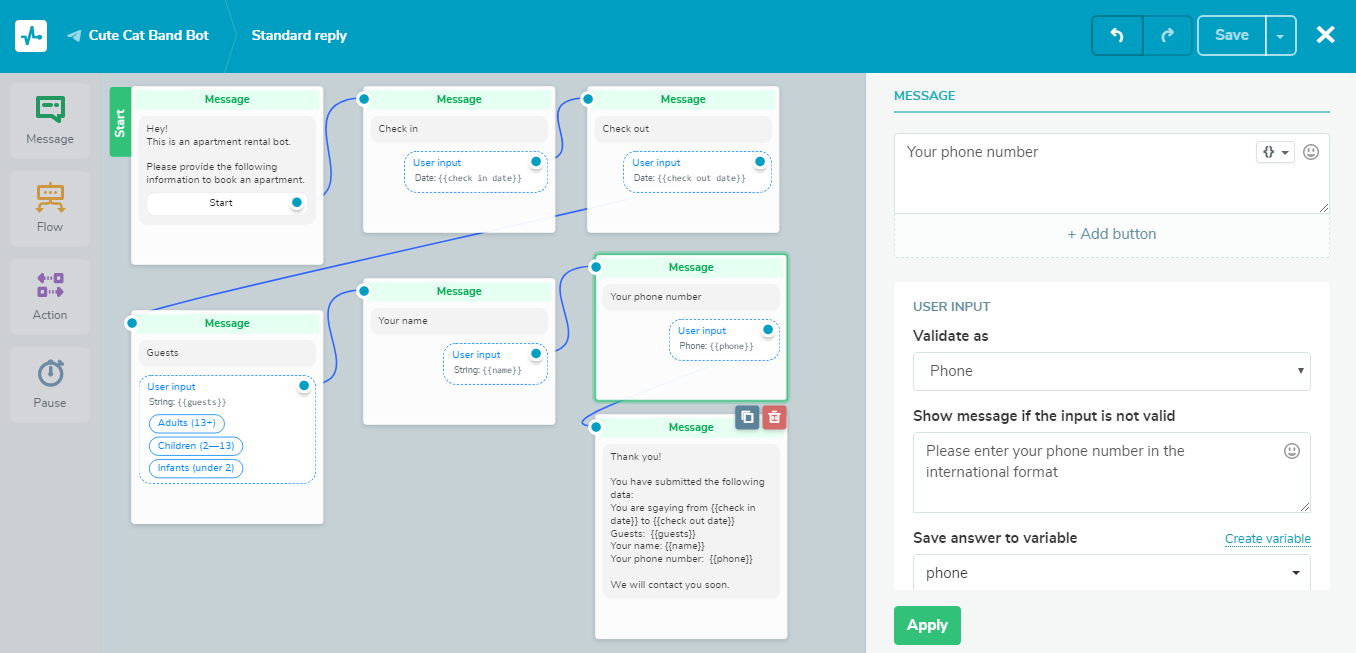Click the Telegram icon beside Cute Cat Band Bot

coord(74,36)
